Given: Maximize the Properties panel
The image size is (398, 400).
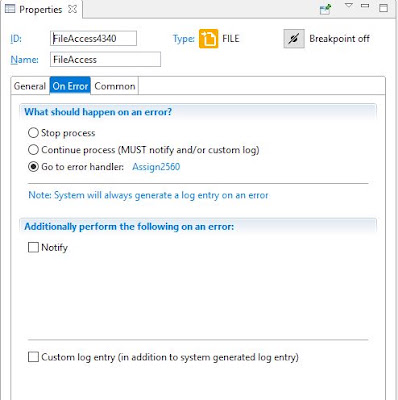Looking at the screenshot, I should click(x=384, y=8).
